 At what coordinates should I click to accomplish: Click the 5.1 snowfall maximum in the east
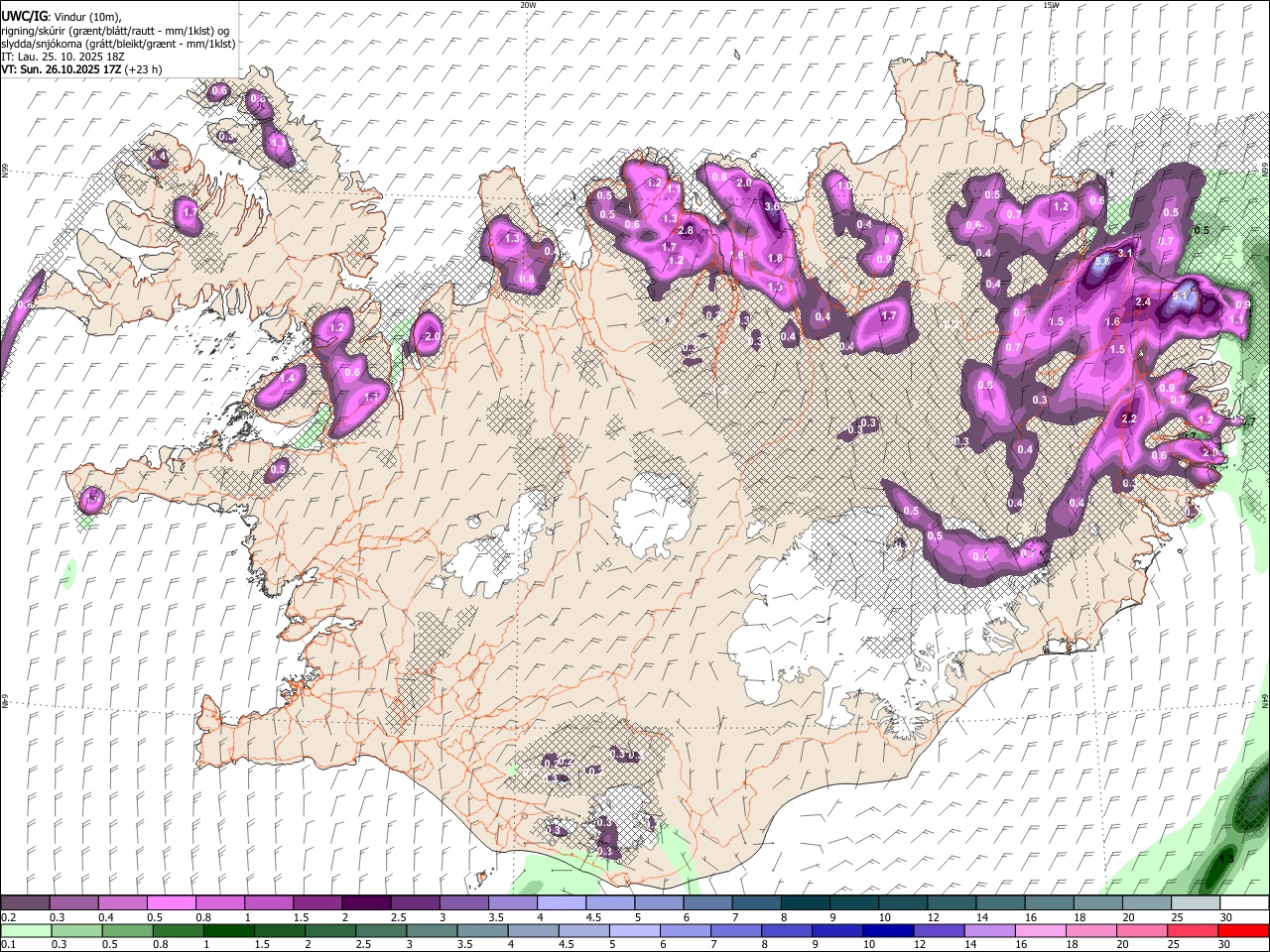pos(1181,296)
